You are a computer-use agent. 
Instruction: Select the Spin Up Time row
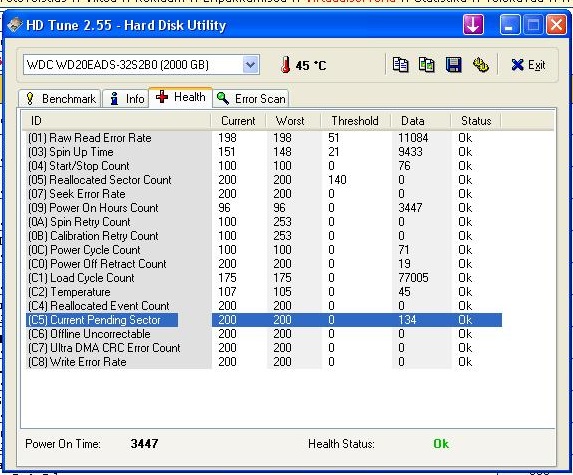263,152
